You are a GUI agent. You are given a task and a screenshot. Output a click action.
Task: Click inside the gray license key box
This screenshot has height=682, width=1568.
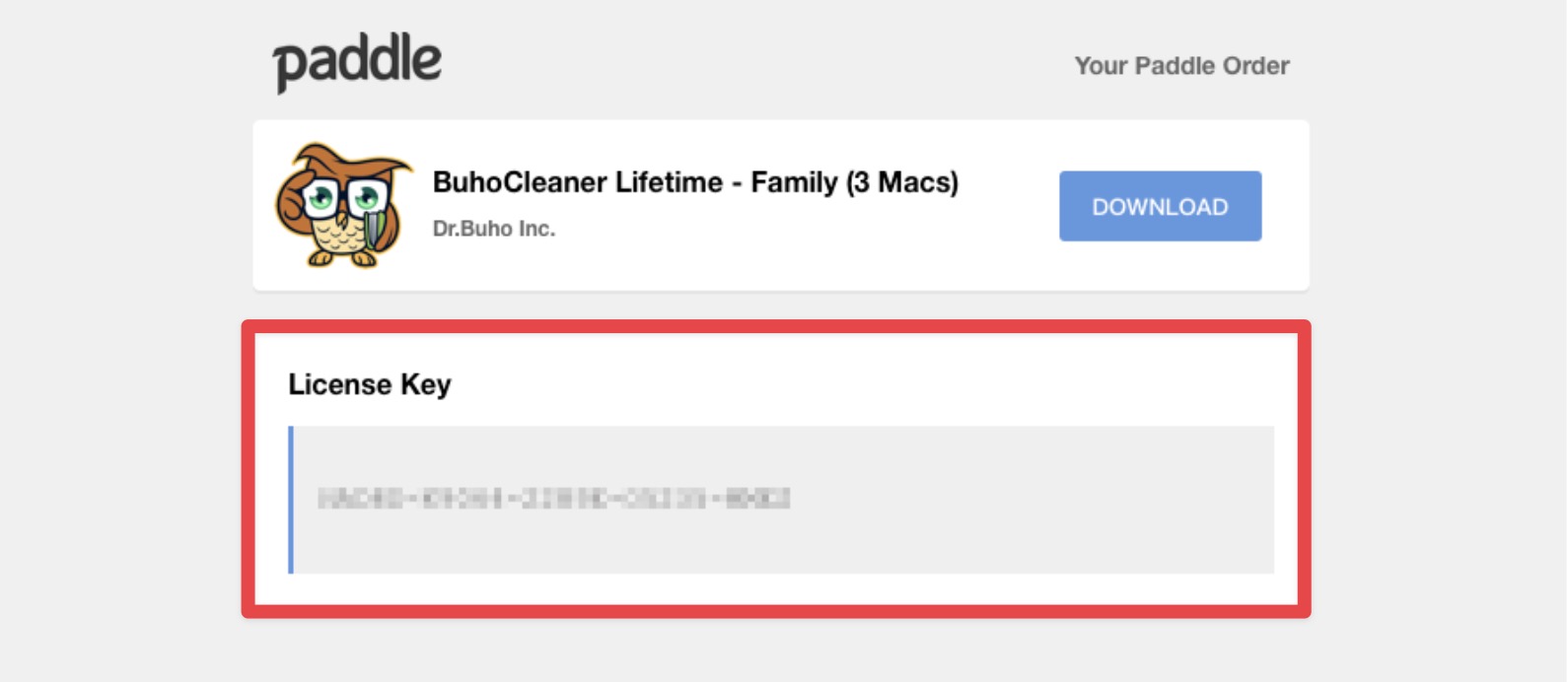[784, 500]
